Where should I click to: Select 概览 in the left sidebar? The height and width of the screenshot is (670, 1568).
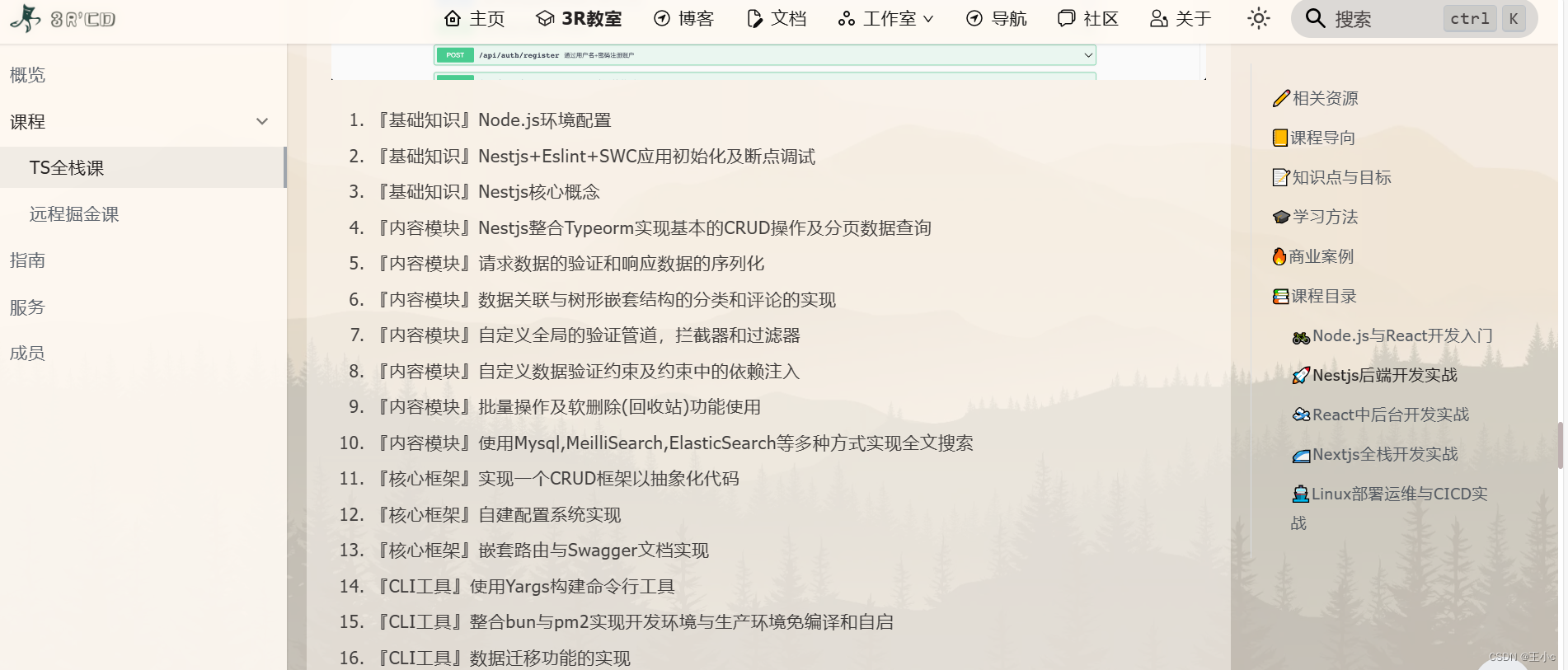click(27, 75)
